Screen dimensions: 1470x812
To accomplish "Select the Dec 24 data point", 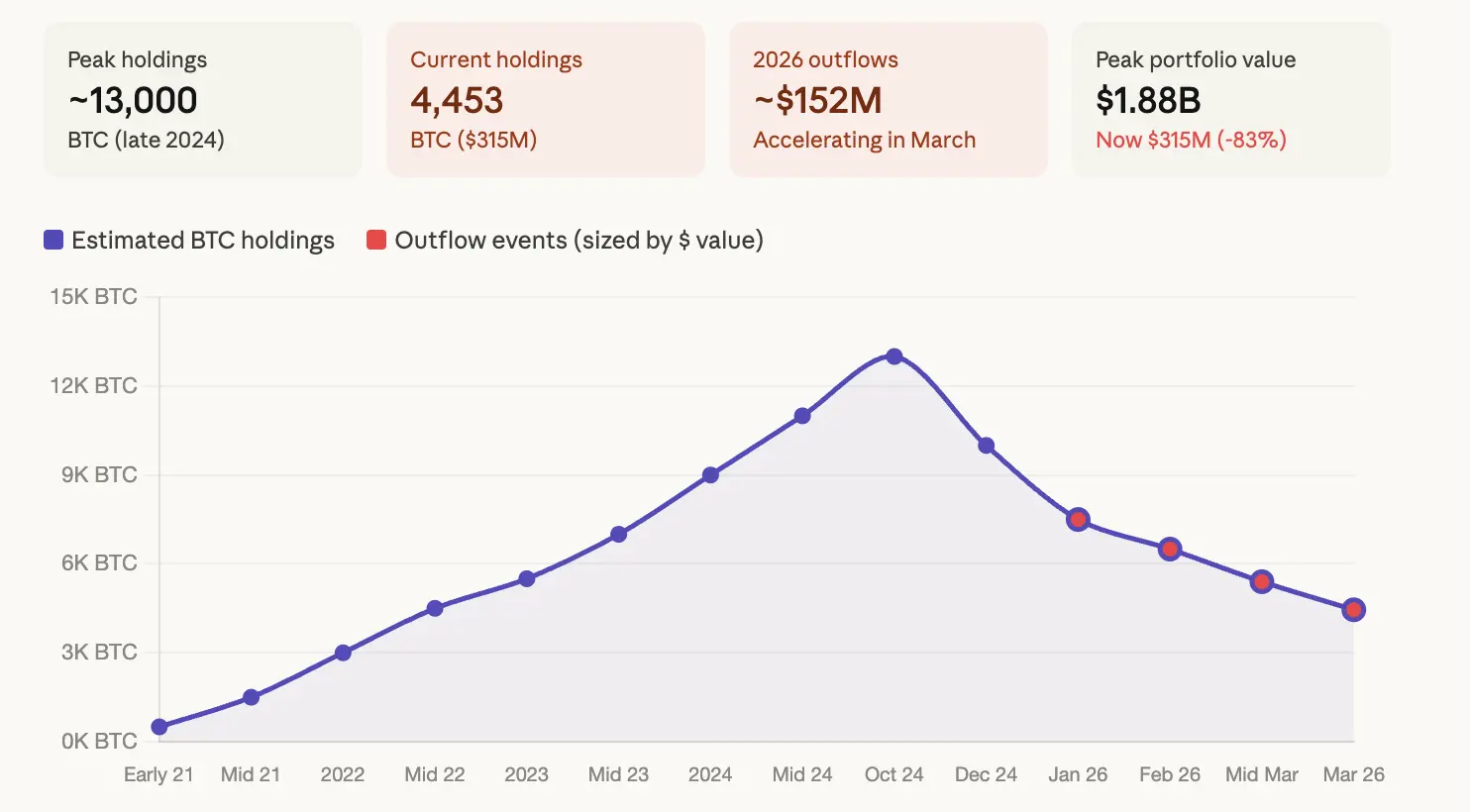I will [986, 446].
